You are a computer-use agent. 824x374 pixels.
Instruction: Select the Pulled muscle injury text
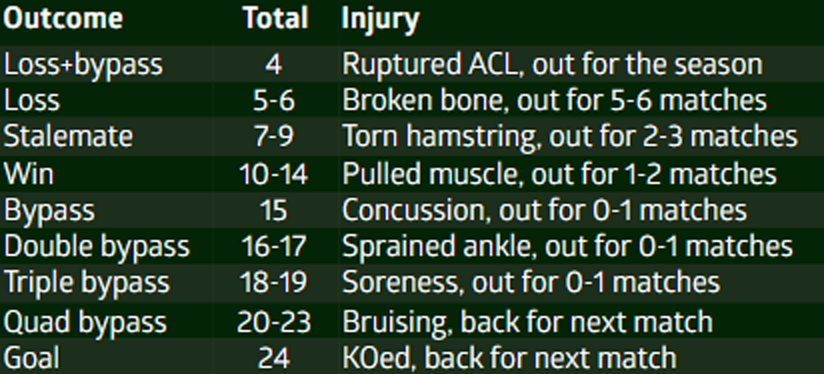tap(559, 173)
